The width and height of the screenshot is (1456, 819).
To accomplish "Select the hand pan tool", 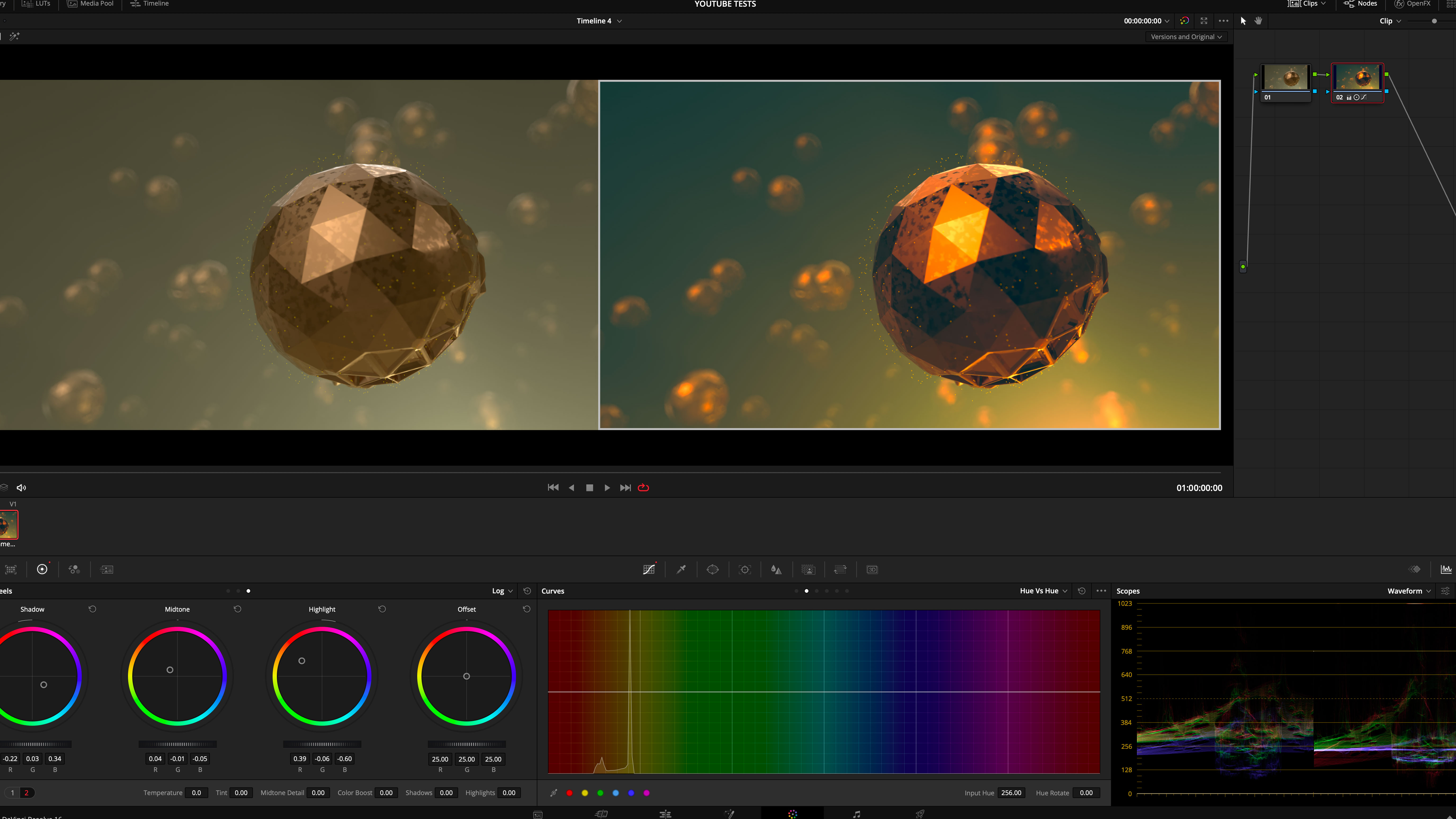I will coord(1258,21).
